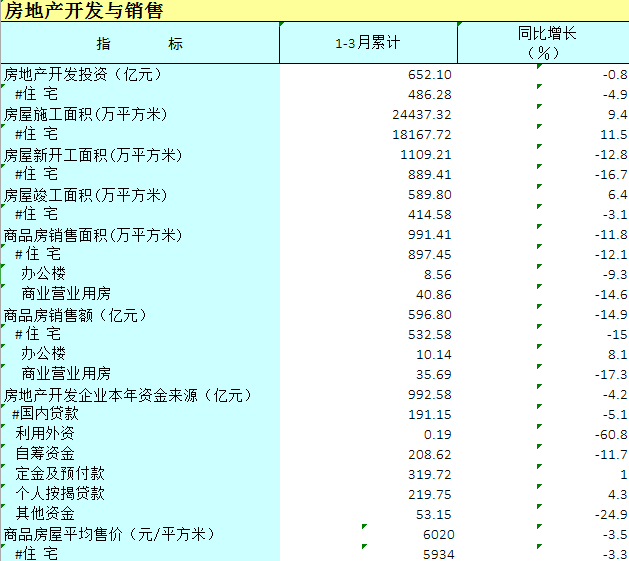Select the 房地产开发投资（亿元）row label
Image resolution: width=629 pixels, height=561 pixels.
(83, 74)
